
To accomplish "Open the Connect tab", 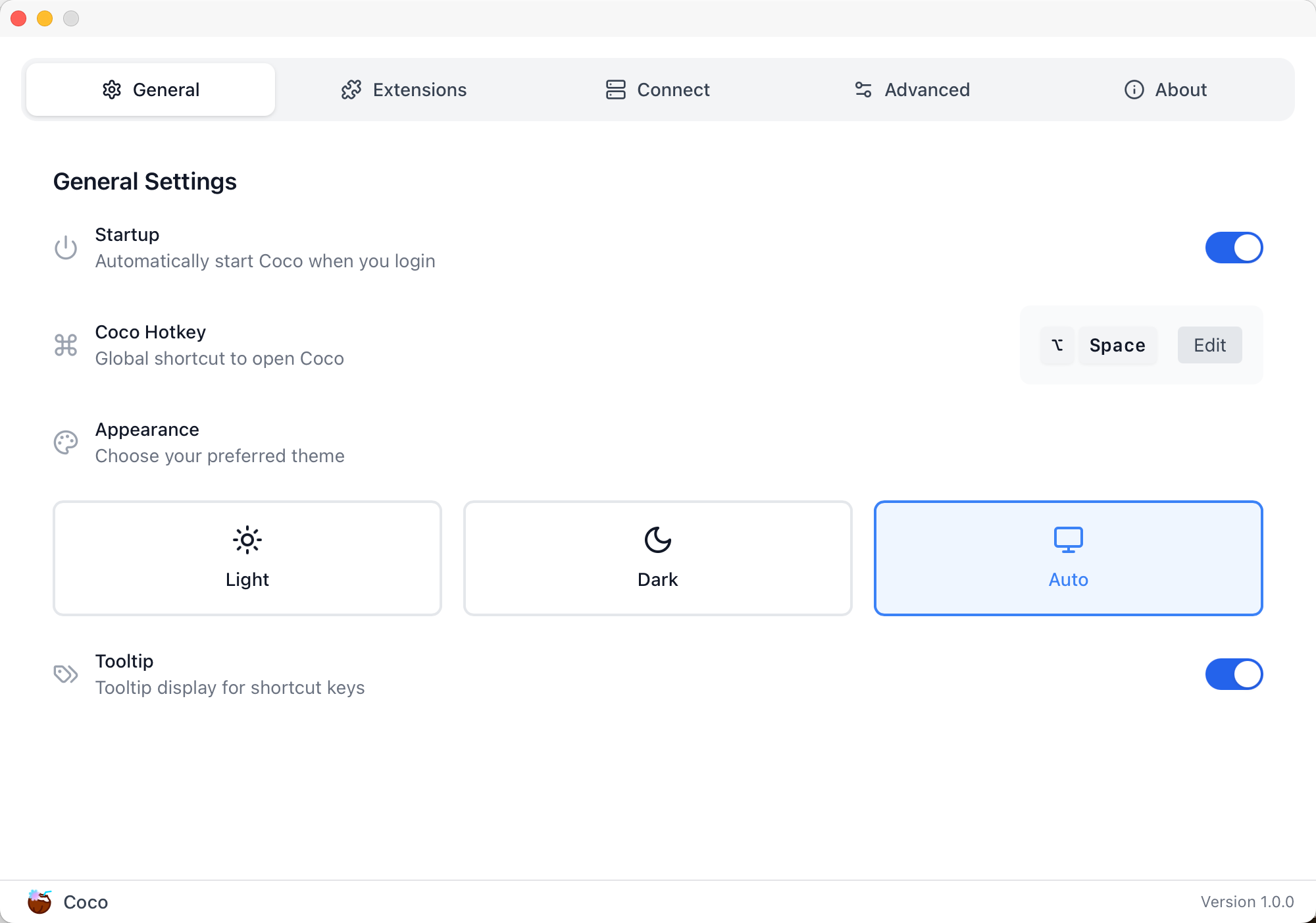I will click(x=657, y=90).
